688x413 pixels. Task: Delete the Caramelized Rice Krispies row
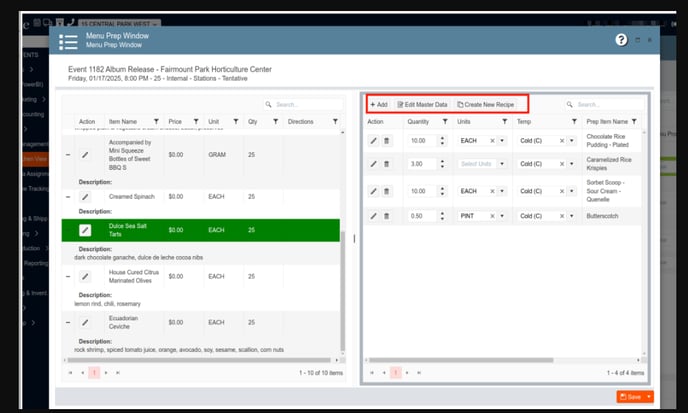tap(387, 164)
